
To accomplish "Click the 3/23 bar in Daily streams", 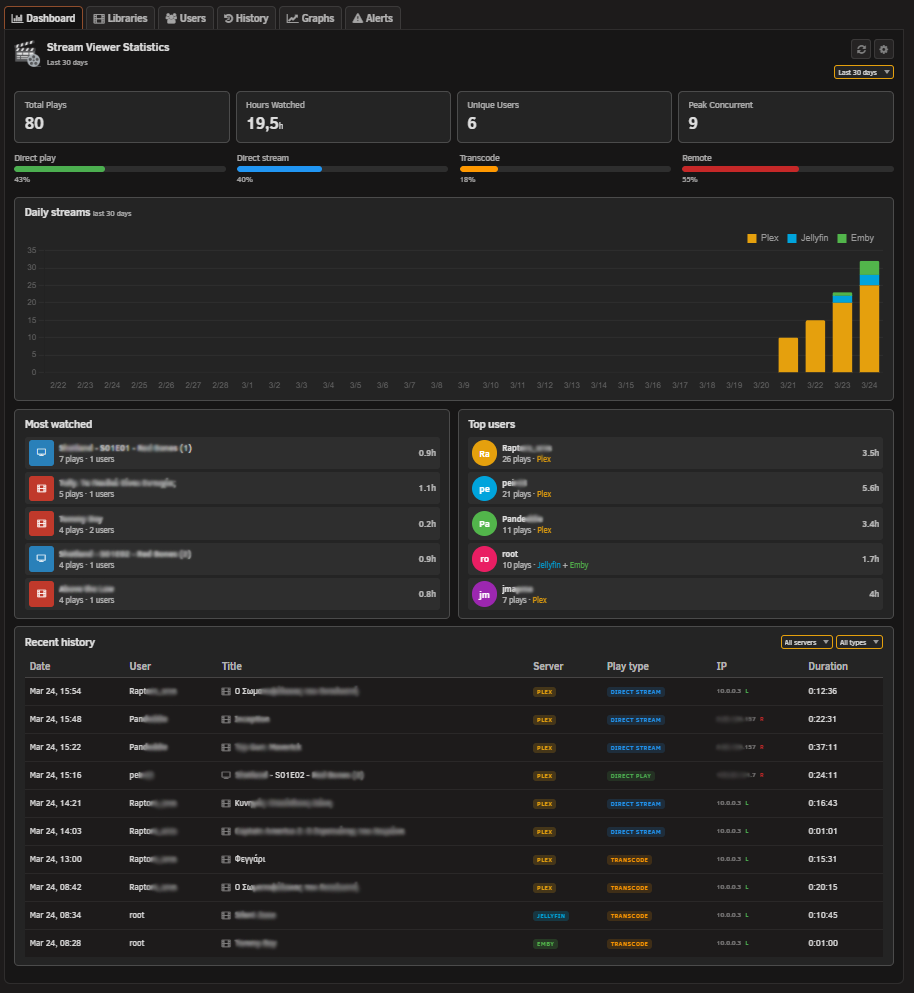I will point(842,332).
